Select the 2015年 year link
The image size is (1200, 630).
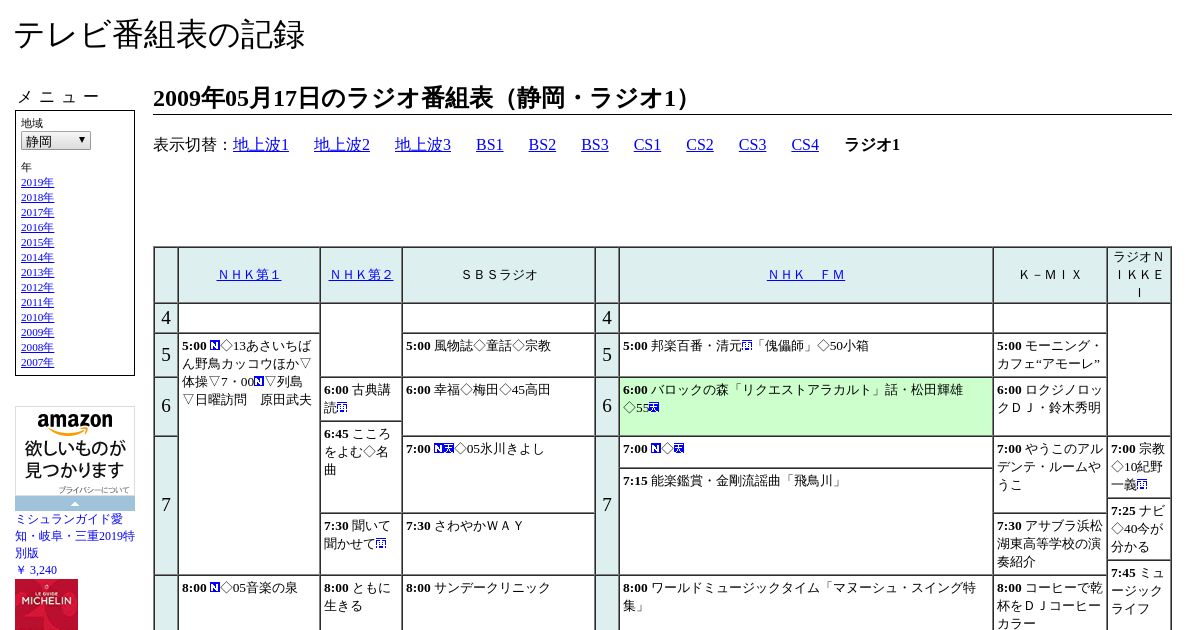[37, 242]
